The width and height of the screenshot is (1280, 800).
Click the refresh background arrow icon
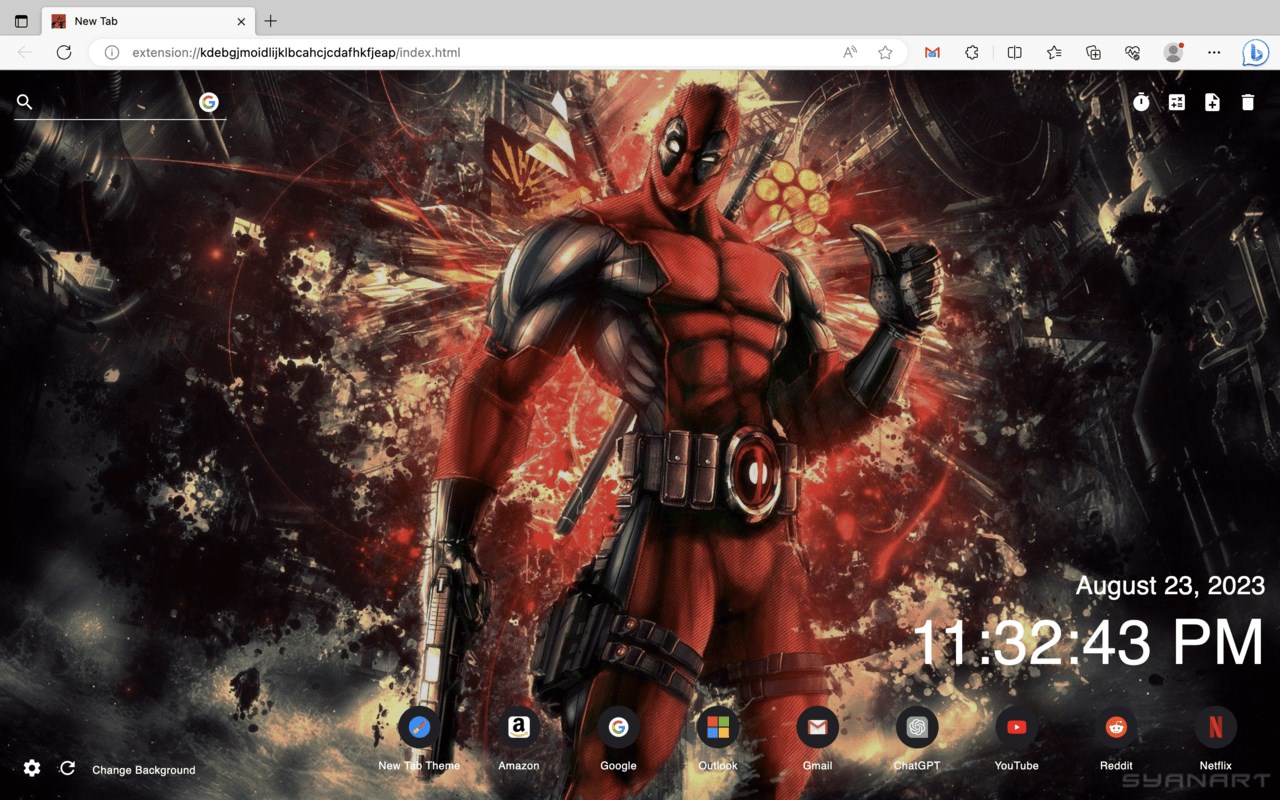[68, 768]
